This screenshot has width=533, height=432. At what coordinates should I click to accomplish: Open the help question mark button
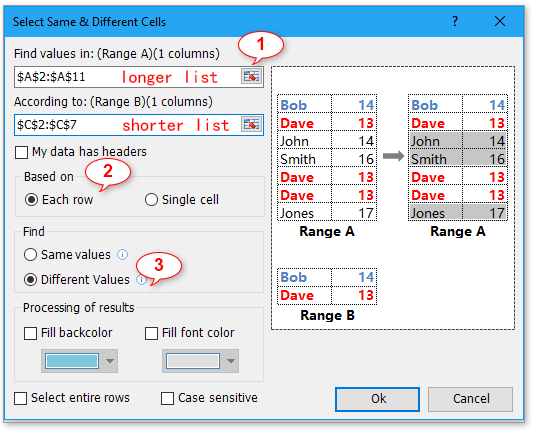tap(455, 21)
